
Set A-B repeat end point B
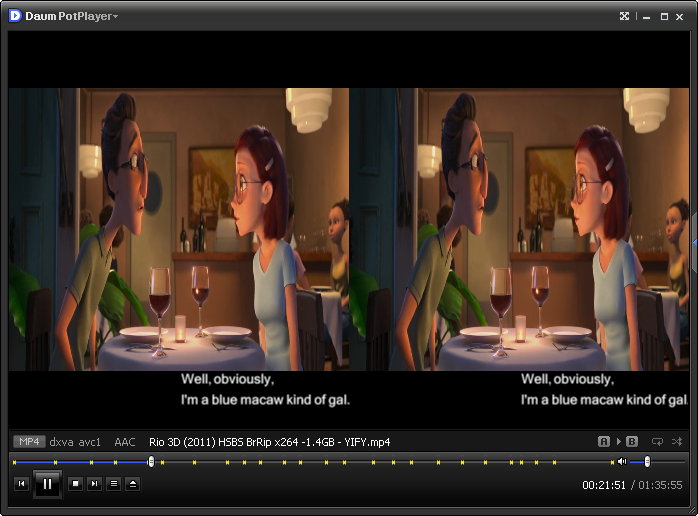click(x=632, y=441)
